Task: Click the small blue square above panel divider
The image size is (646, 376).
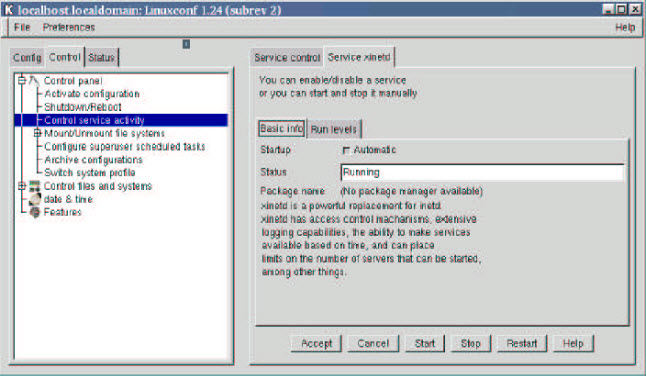Action: pyautogui.click(x=186, y=44)
